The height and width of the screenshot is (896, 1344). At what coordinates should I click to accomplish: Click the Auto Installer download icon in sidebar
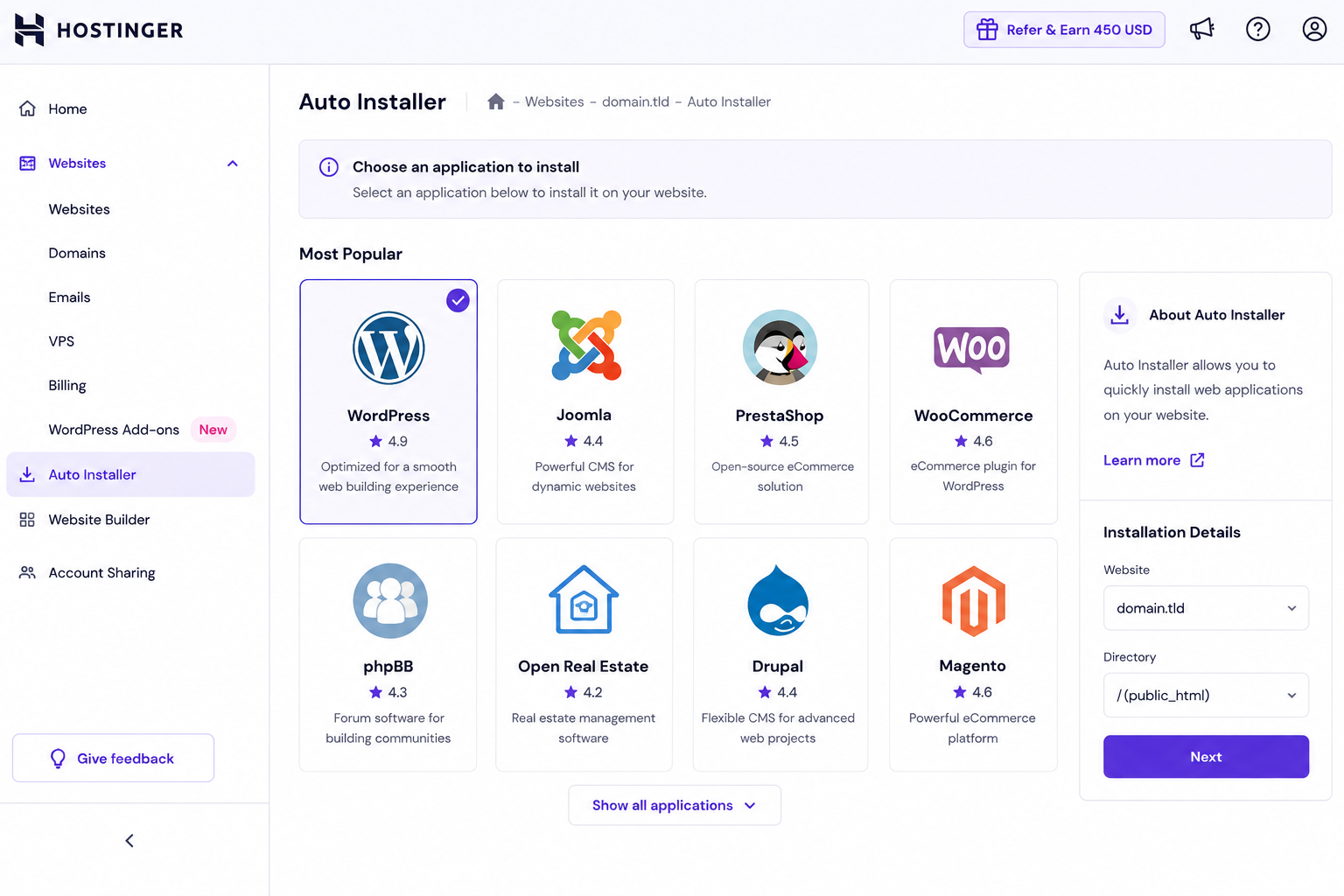click(x=27, y=474)
